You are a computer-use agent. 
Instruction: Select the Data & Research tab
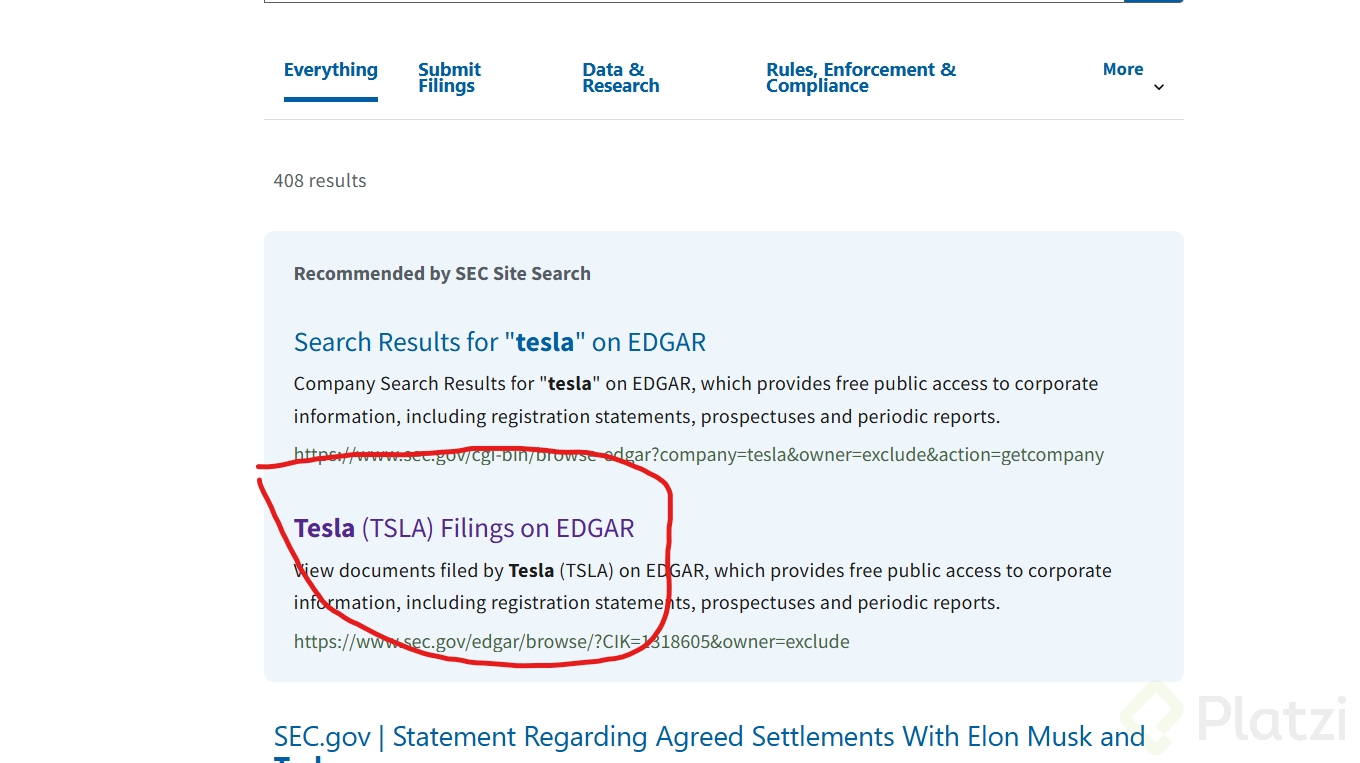click(x=620, y=77)
